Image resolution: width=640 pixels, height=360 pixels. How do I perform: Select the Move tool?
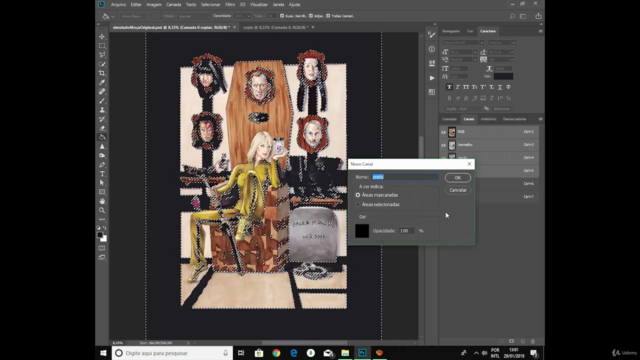tap(102, 37)
